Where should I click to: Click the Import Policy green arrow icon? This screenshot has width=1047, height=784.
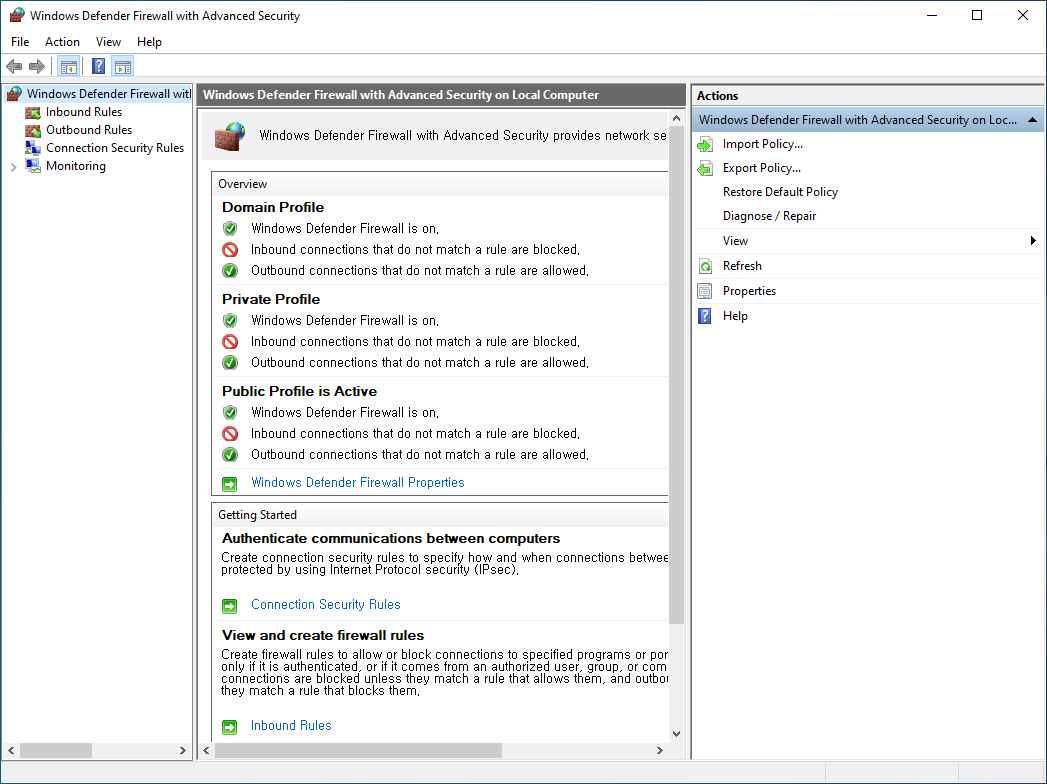click(x=705, y=144)
